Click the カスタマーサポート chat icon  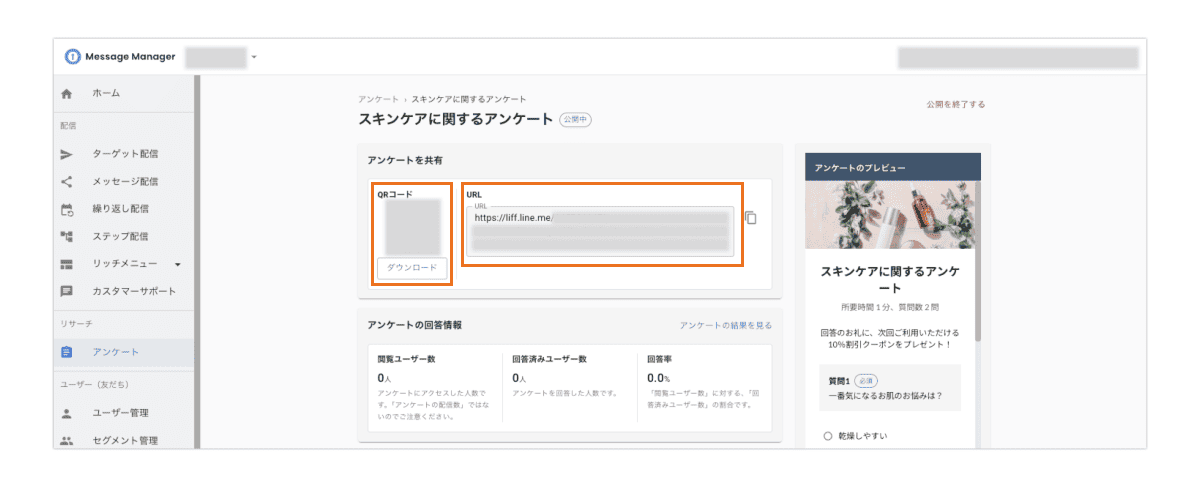coord(67,291)
